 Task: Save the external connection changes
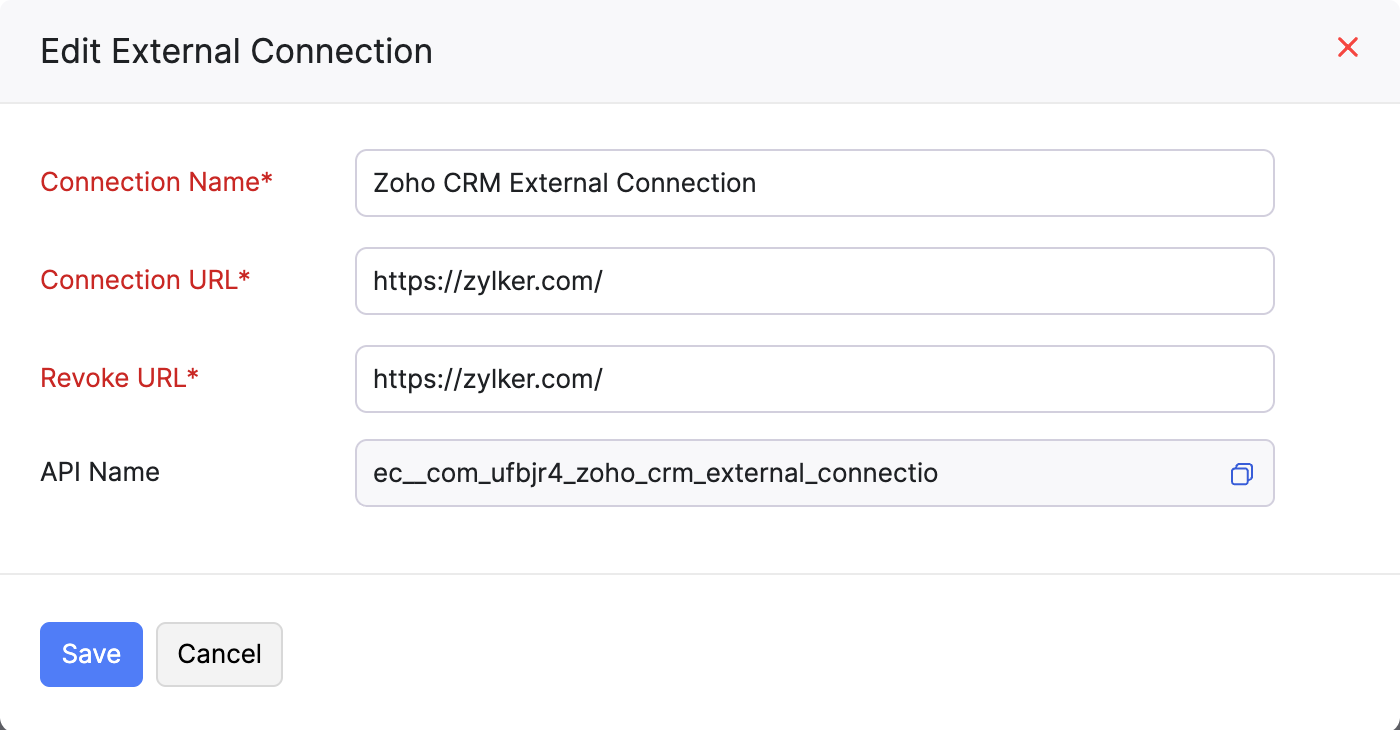click(91, 654)
